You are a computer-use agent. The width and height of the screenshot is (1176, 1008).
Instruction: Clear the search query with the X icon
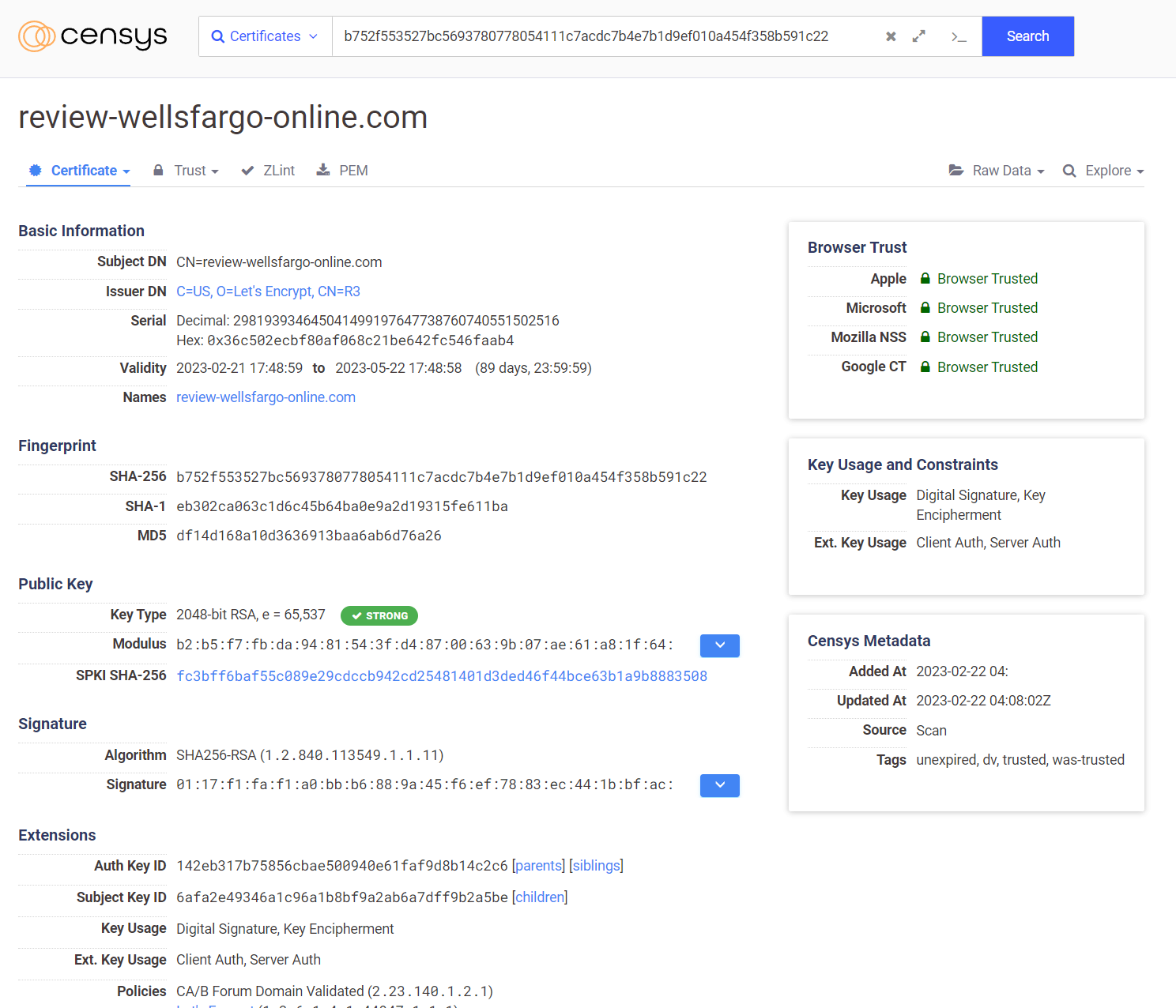(x=891, y=36)
